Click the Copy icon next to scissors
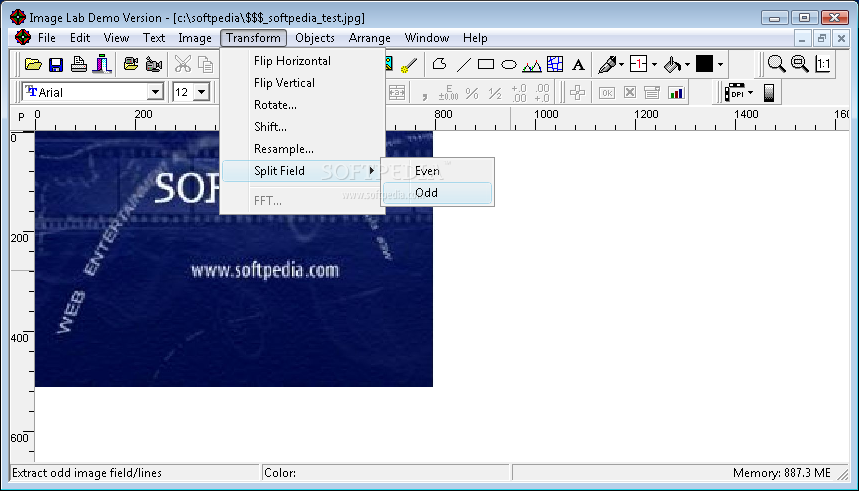Screen dimensions: 859x491 [x=205, y=65]
